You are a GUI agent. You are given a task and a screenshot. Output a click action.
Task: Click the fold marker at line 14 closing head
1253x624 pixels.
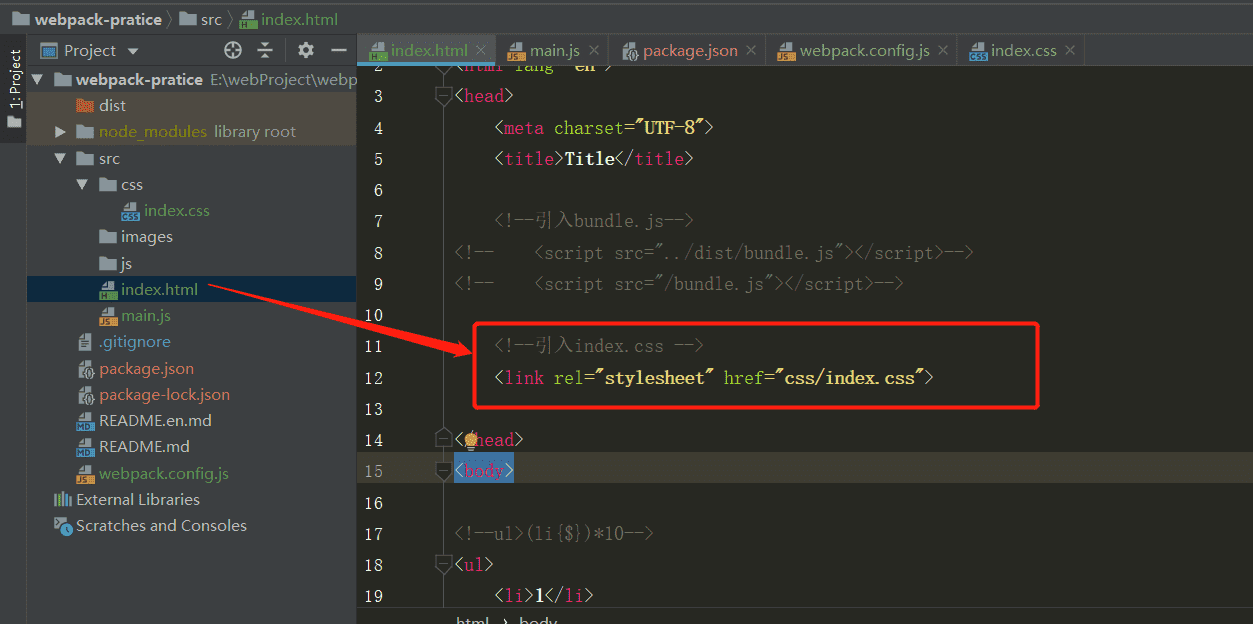coord(443,438)
